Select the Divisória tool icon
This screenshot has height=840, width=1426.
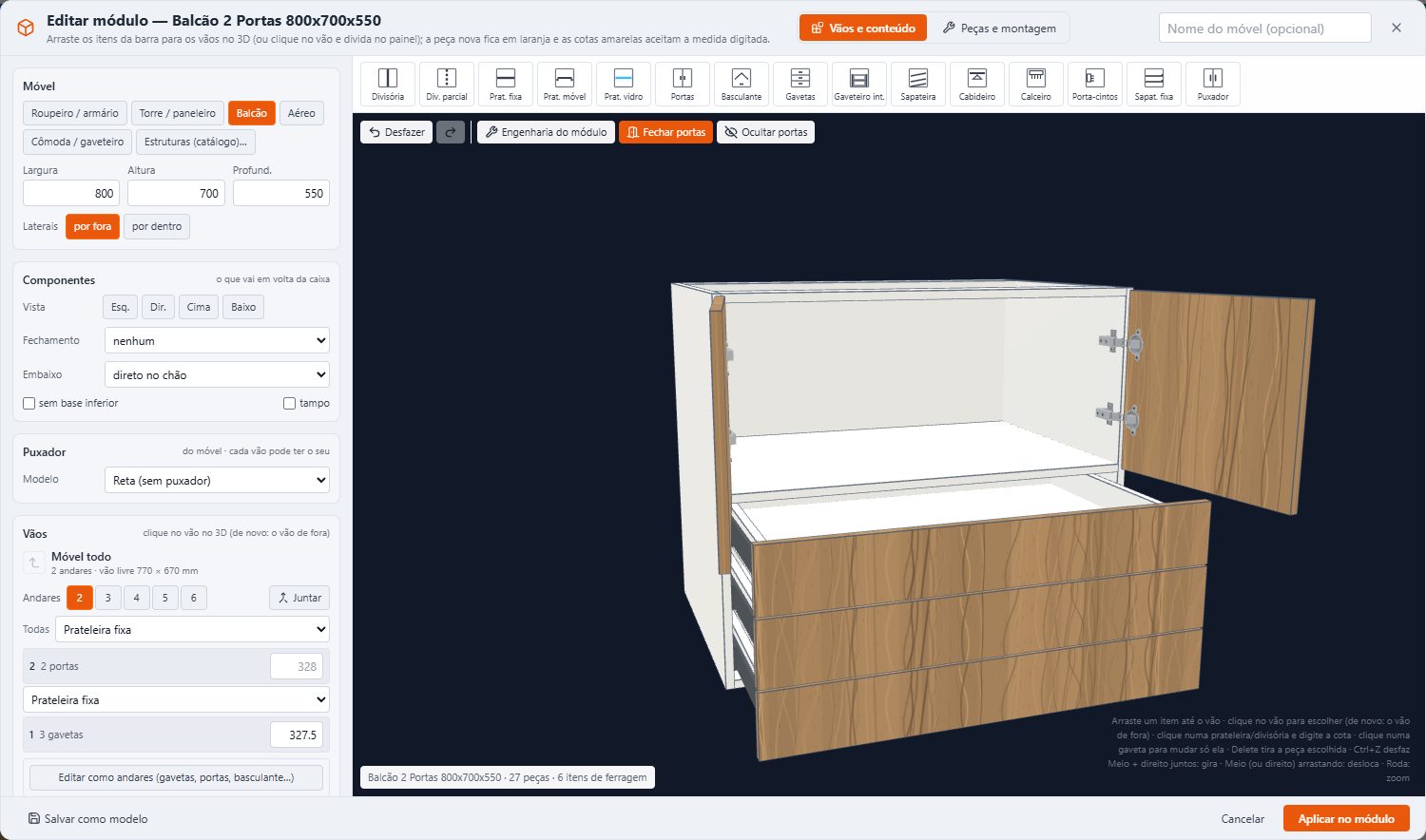(x=388, y=85)
